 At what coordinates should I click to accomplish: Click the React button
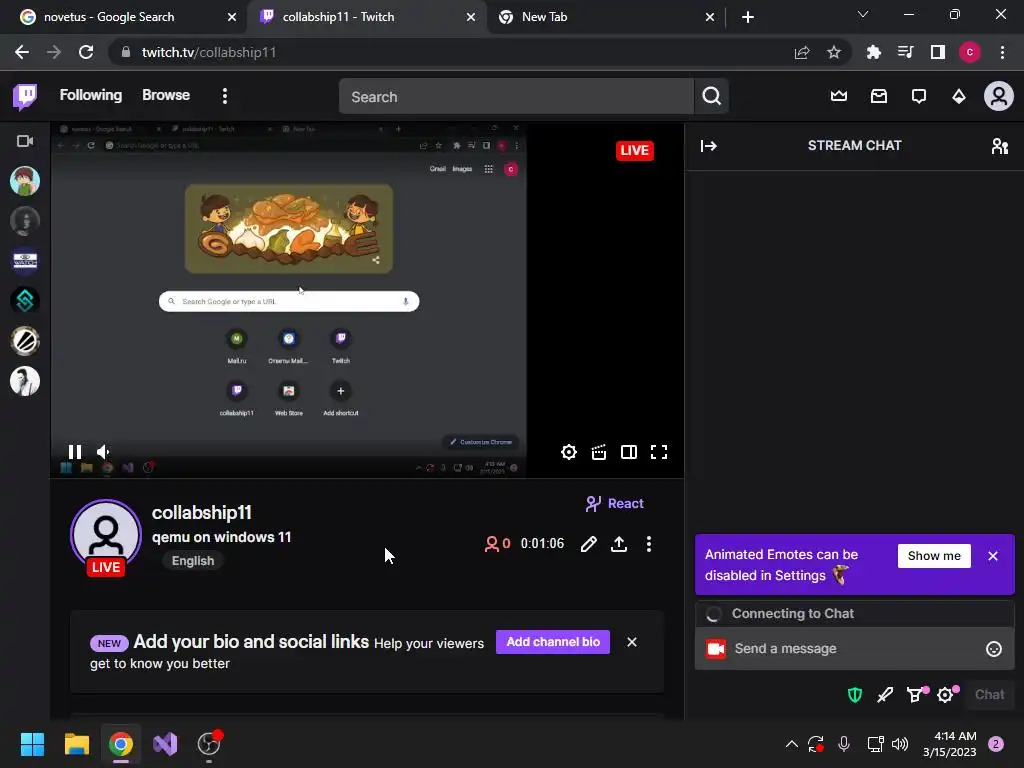(615, 504)
